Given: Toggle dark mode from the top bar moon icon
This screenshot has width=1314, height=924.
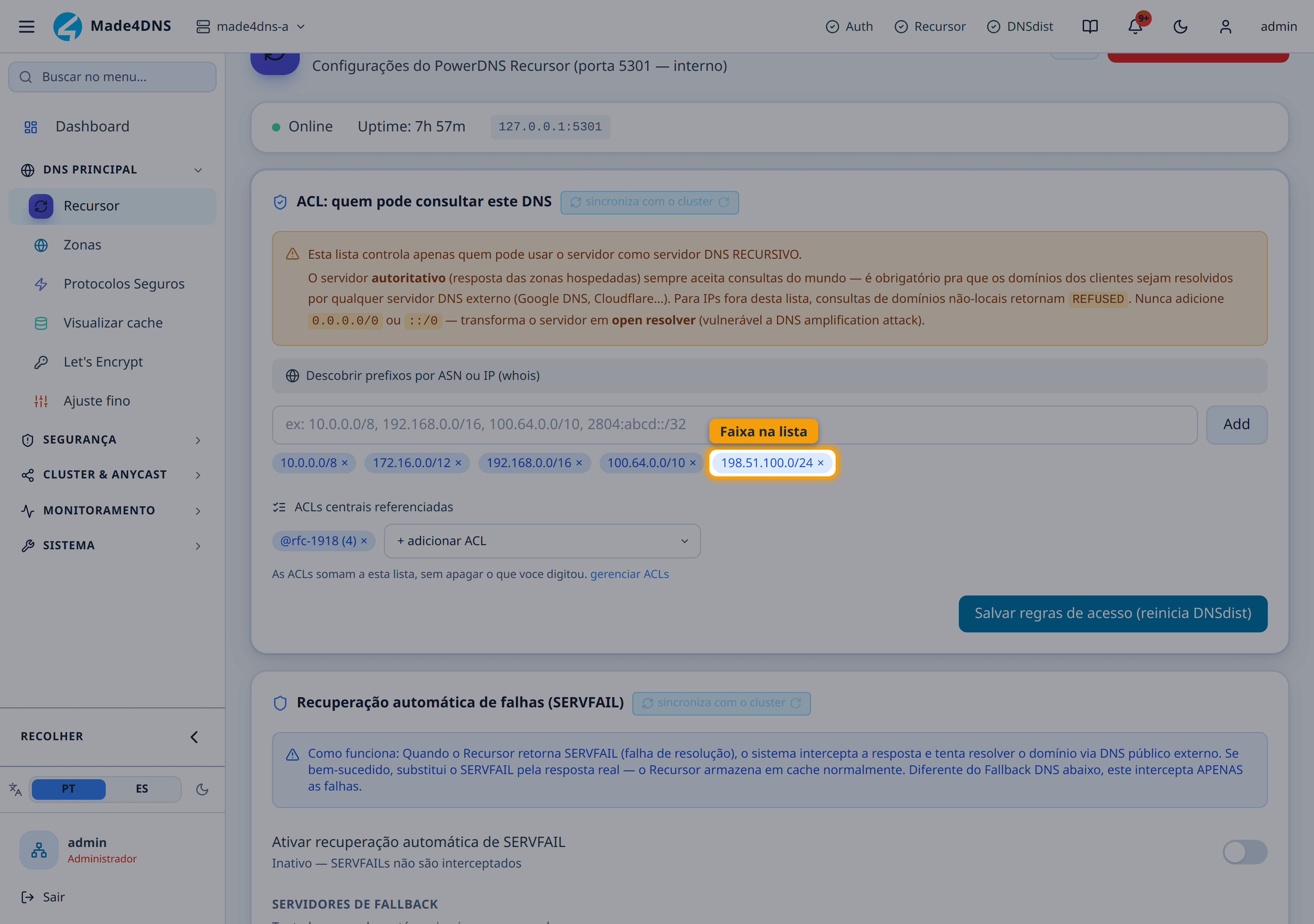Looking at the screenshot, I should click(1180, 26).
